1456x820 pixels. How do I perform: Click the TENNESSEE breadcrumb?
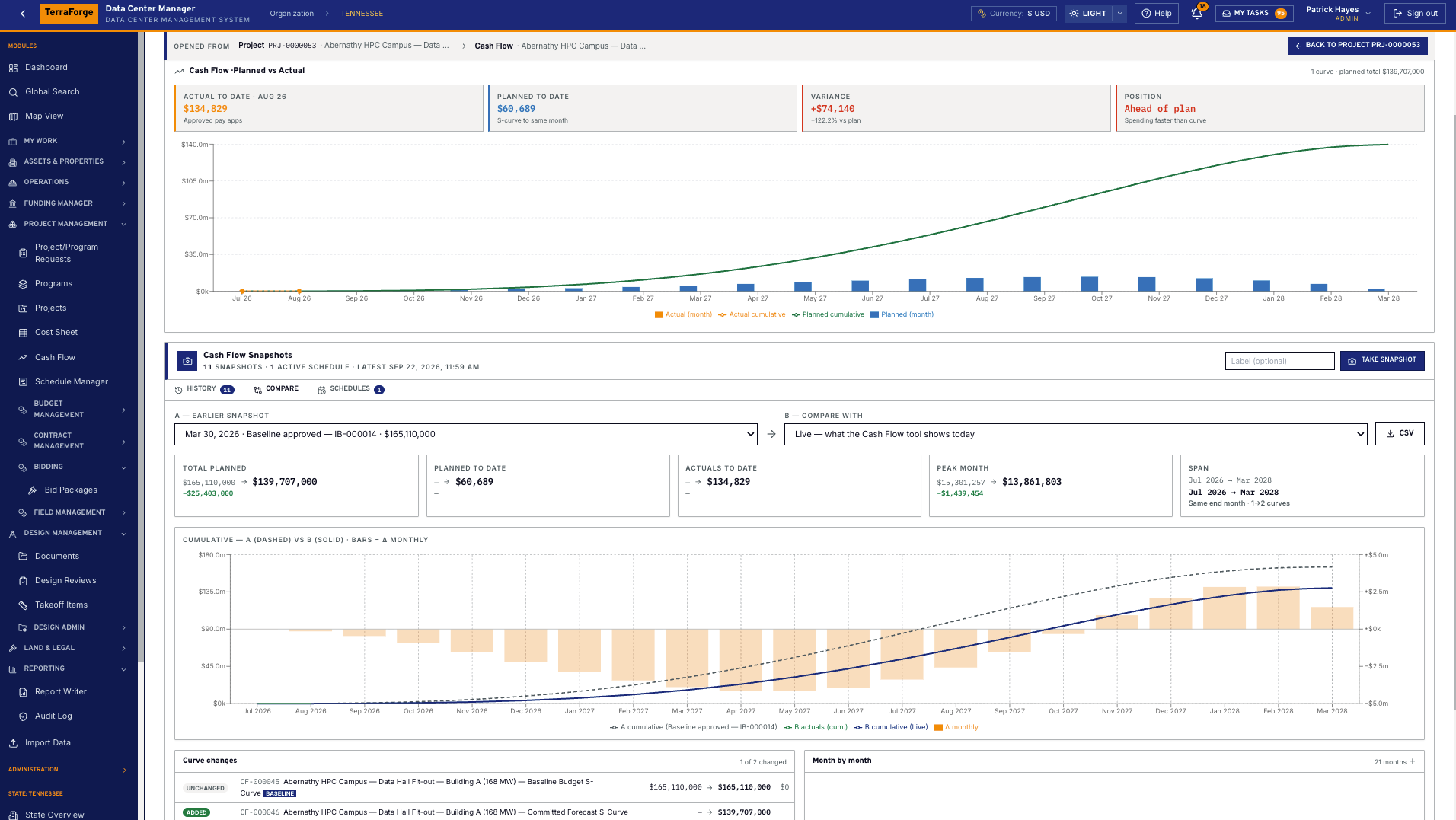coord(362,14)
